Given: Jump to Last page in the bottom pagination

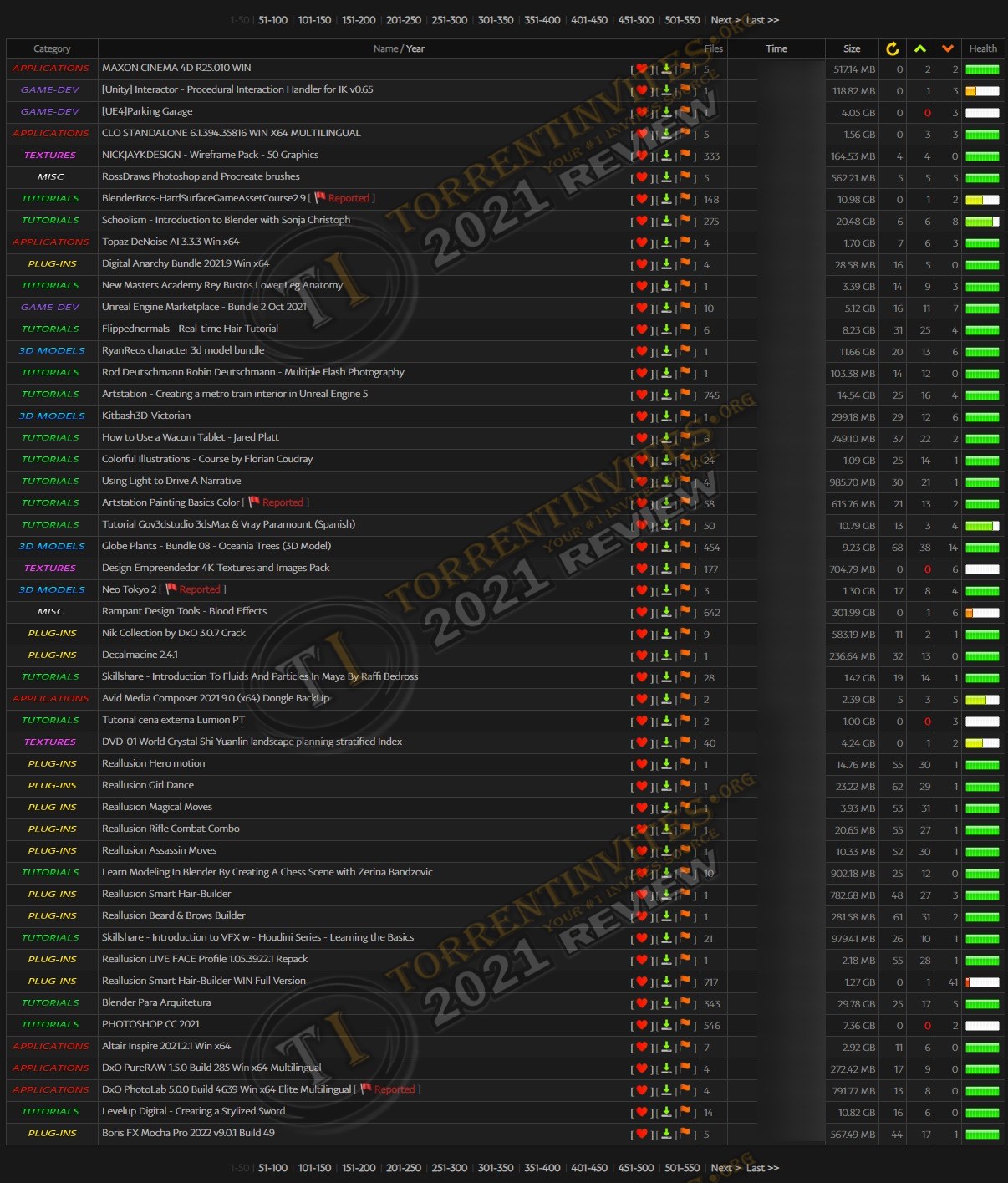Looking at the screenshot, I should point(762,1168).
